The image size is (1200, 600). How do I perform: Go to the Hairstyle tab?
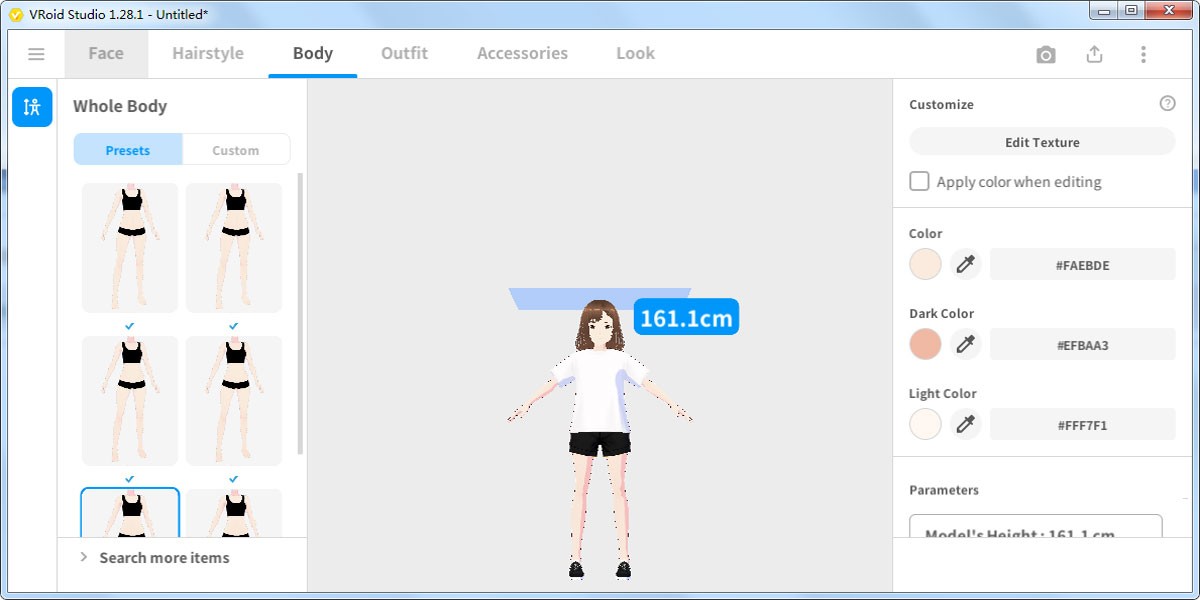(207, 54)
